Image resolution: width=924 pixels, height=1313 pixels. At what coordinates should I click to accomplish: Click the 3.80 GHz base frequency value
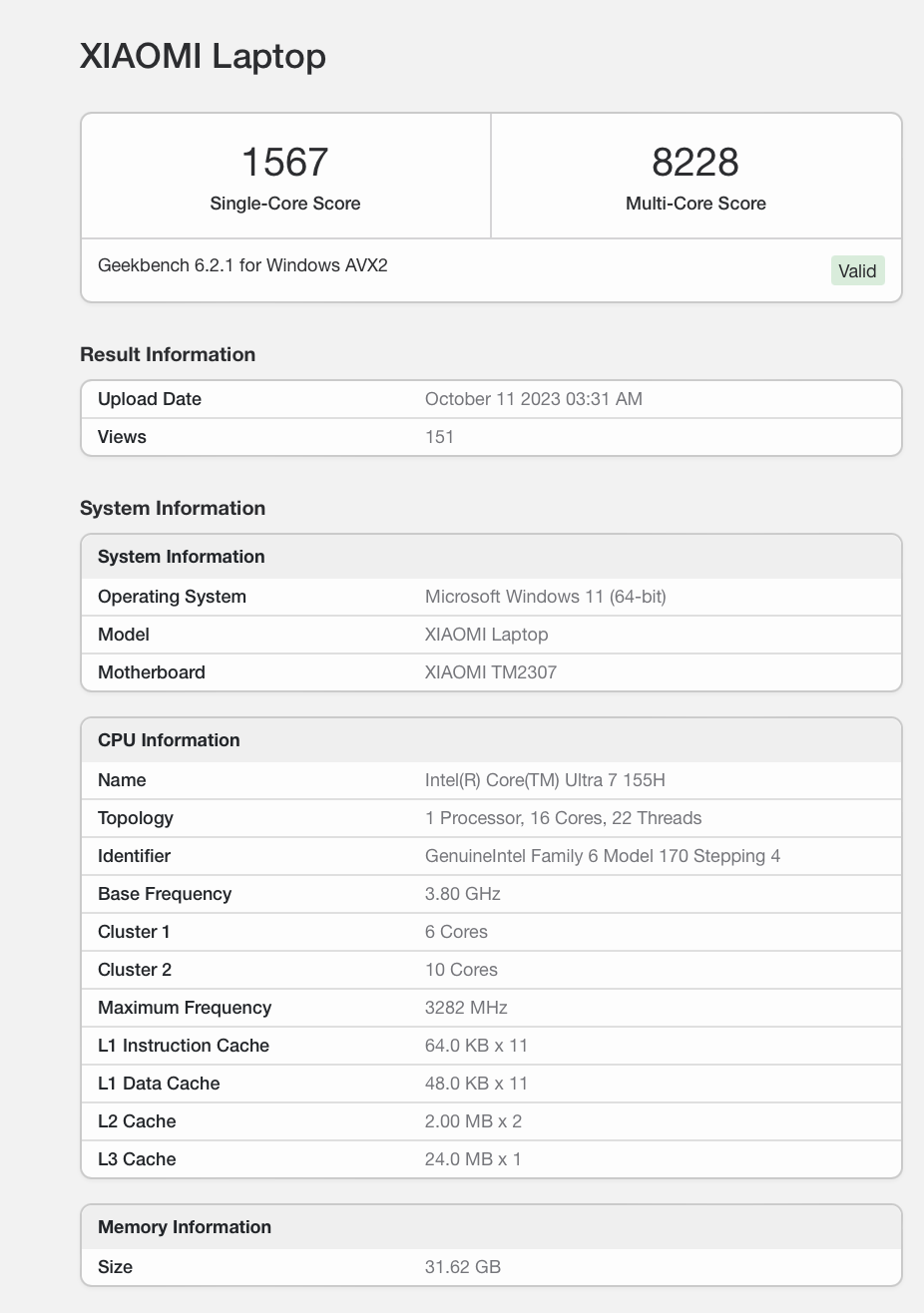pyautogui.click(x=462, y=894)
